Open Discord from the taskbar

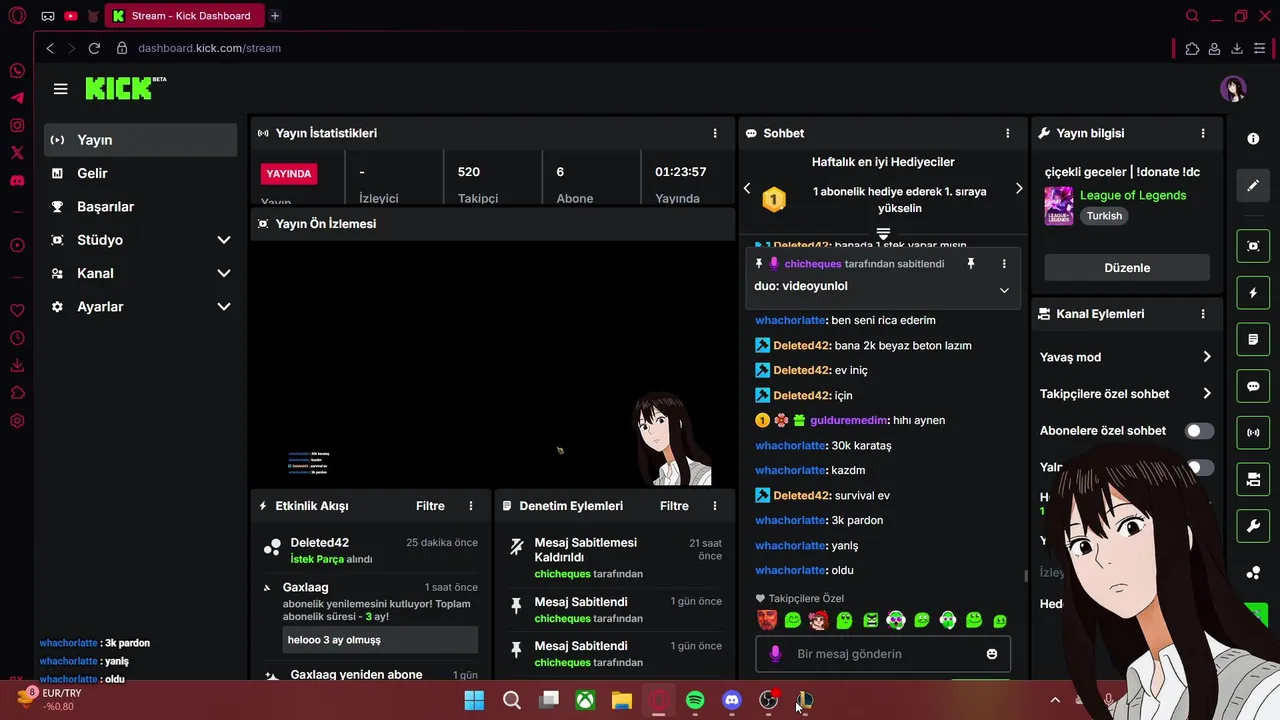pyautogui.click(x=732, y=700)
